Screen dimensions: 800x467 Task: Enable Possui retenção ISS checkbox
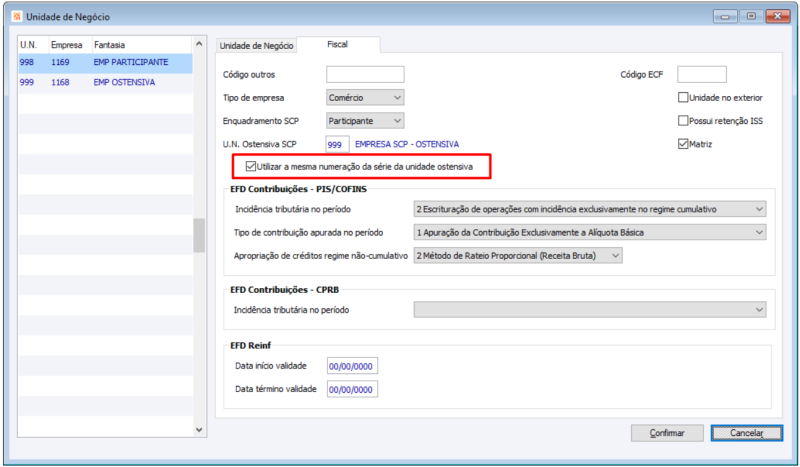683,121
